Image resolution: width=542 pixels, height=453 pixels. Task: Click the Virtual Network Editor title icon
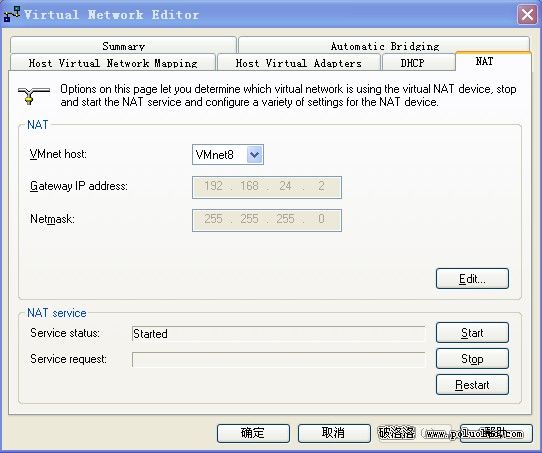(x=12, y=15)
